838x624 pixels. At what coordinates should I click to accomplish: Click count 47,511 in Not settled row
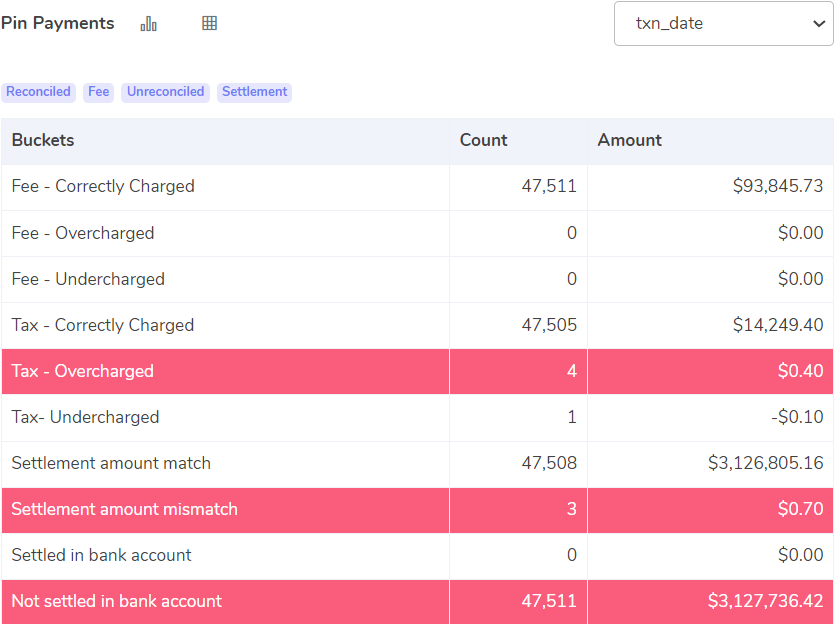pyautogui.click(x=549, y=600)
